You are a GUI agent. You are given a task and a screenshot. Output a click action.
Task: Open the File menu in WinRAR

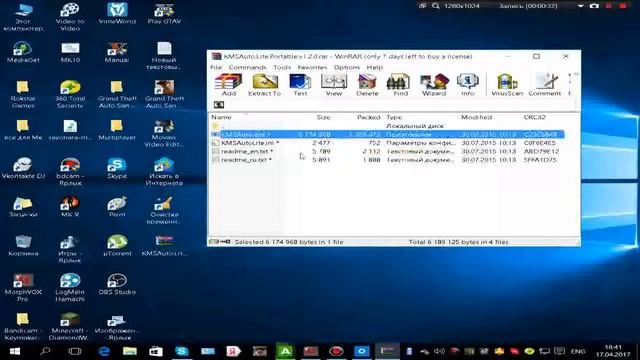216,67
